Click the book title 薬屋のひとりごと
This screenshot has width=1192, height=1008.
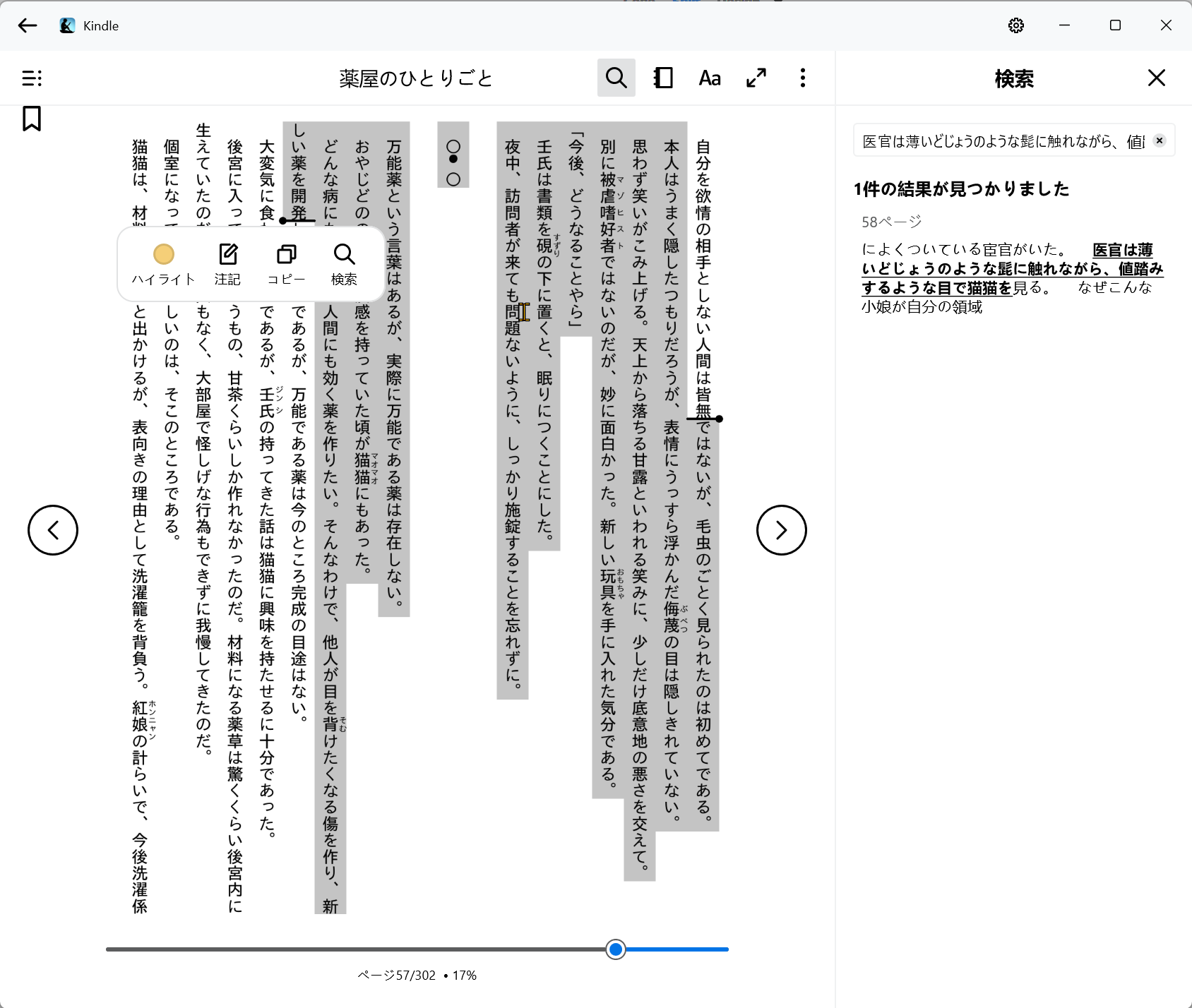(416, 78)
